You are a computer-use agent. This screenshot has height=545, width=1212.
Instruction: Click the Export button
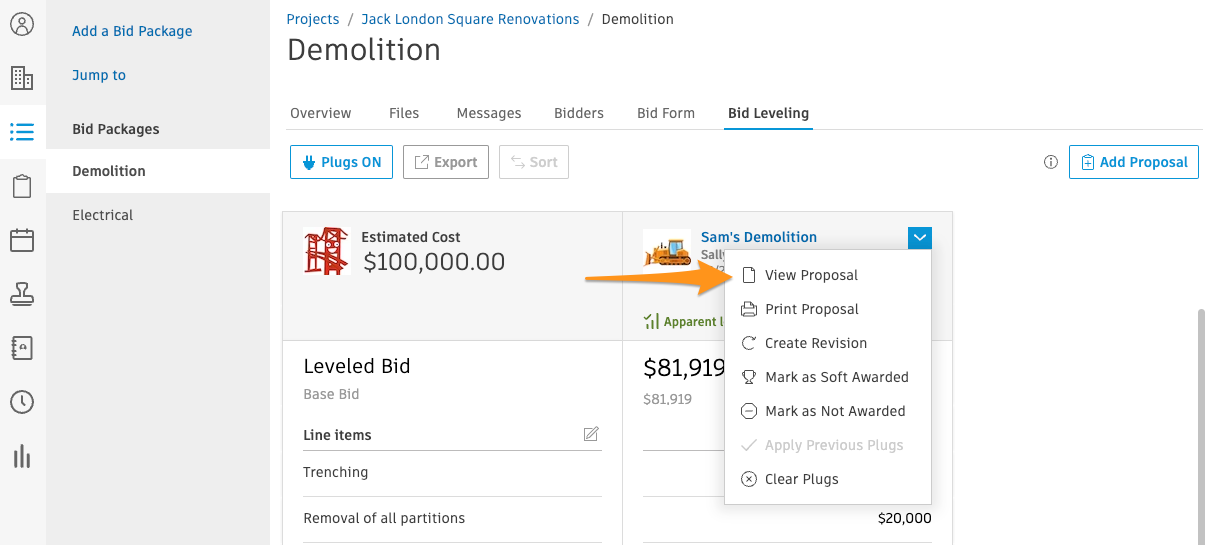click(445, 162)
